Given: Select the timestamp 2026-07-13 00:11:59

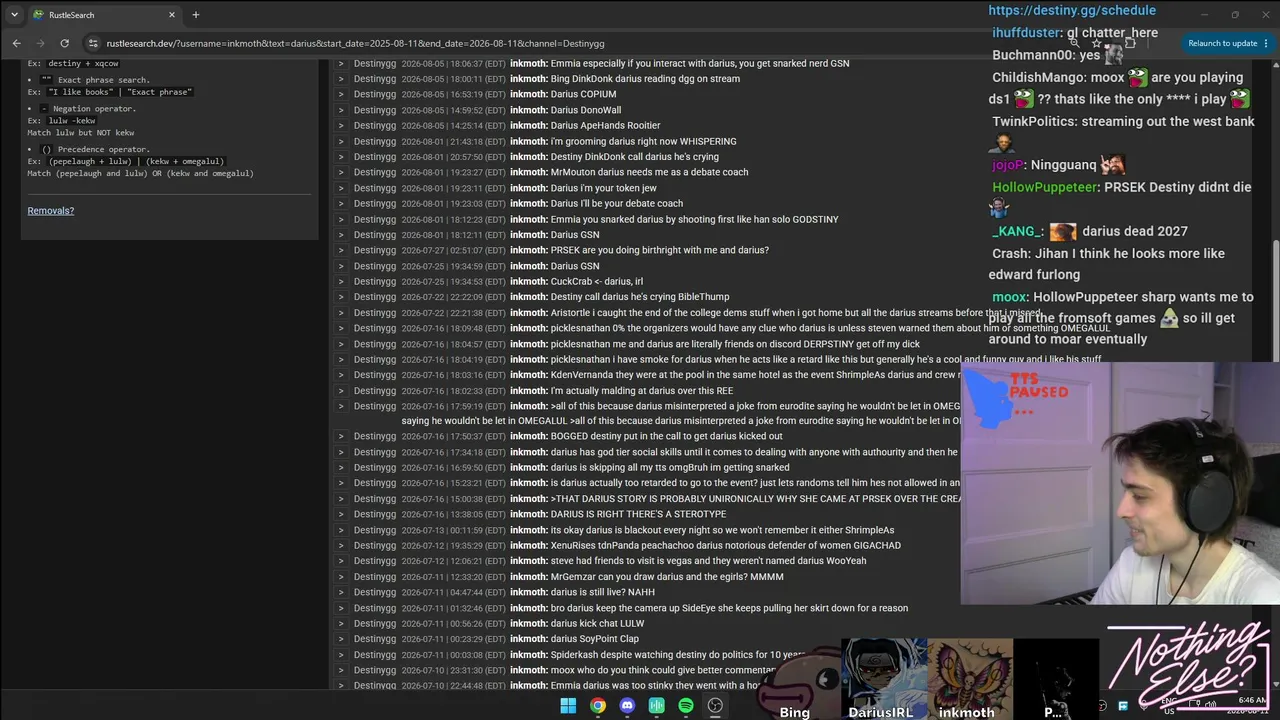Looking at the screenshot, I should (x=454, y=530).
